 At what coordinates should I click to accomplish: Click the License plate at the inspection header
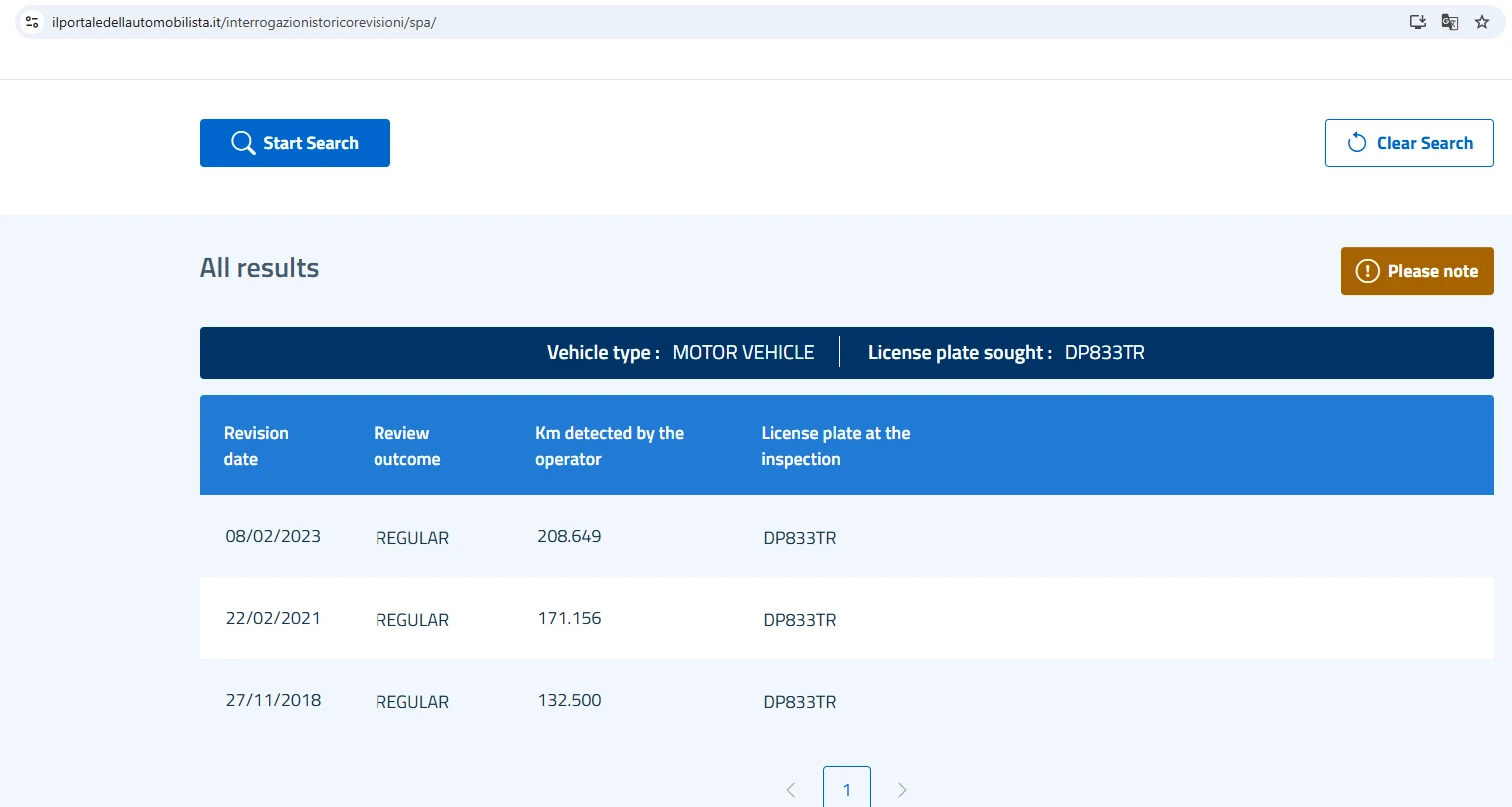click(x=835, y=446)
